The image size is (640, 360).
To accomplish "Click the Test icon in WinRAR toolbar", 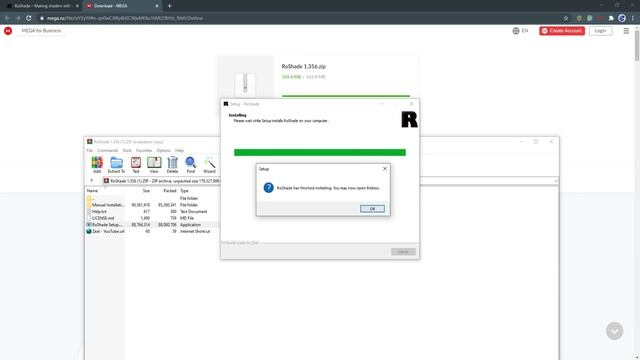I will pyautogui.click(x=136, y=164).
